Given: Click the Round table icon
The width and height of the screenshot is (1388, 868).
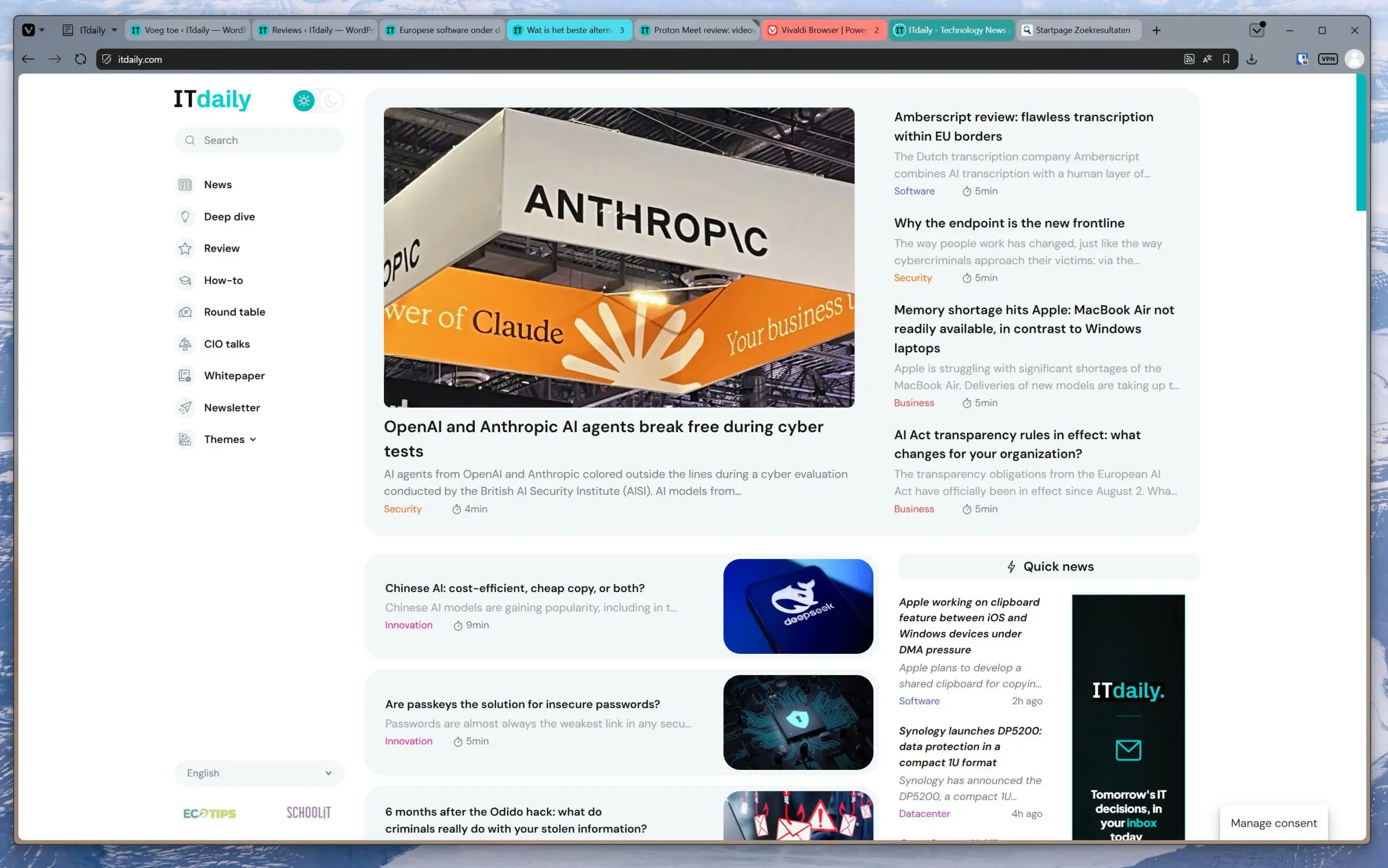Looking at the screenshot, I should pyautogui.click(x=185, y=312).
